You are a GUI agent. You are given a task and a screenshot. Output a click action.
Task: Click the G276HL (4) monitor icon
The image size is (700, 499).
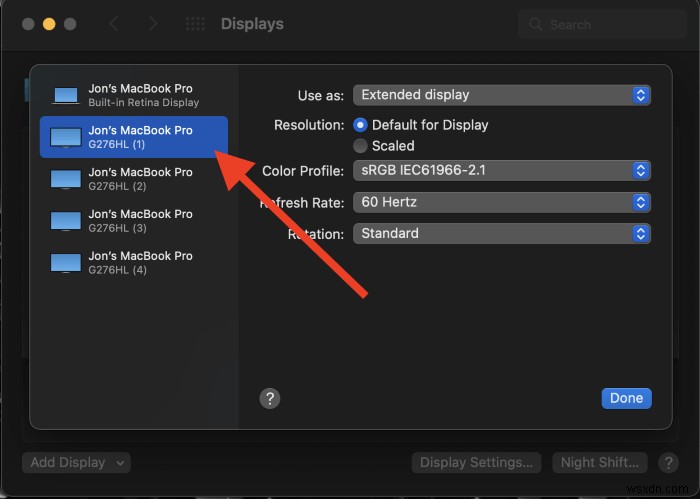(66, 263)
